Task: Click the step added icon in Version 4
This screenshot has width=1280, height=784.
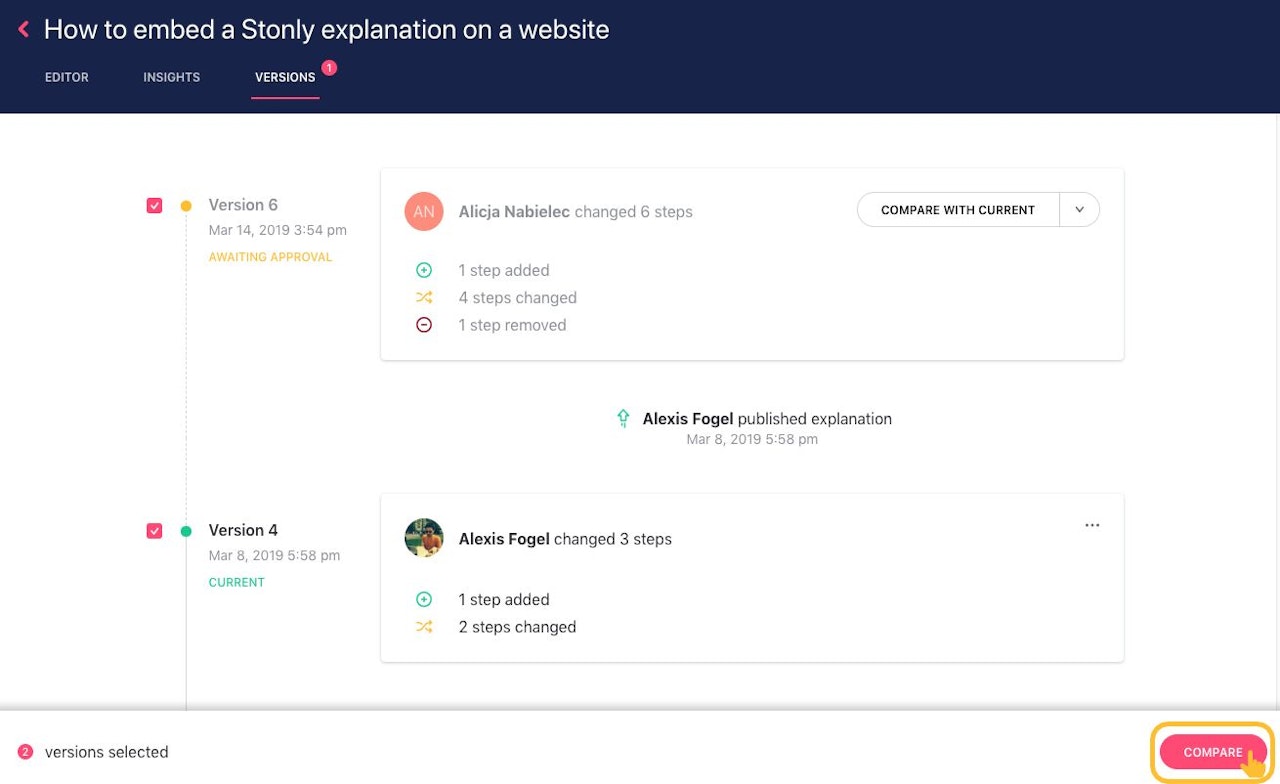Action: pos(424,599)
